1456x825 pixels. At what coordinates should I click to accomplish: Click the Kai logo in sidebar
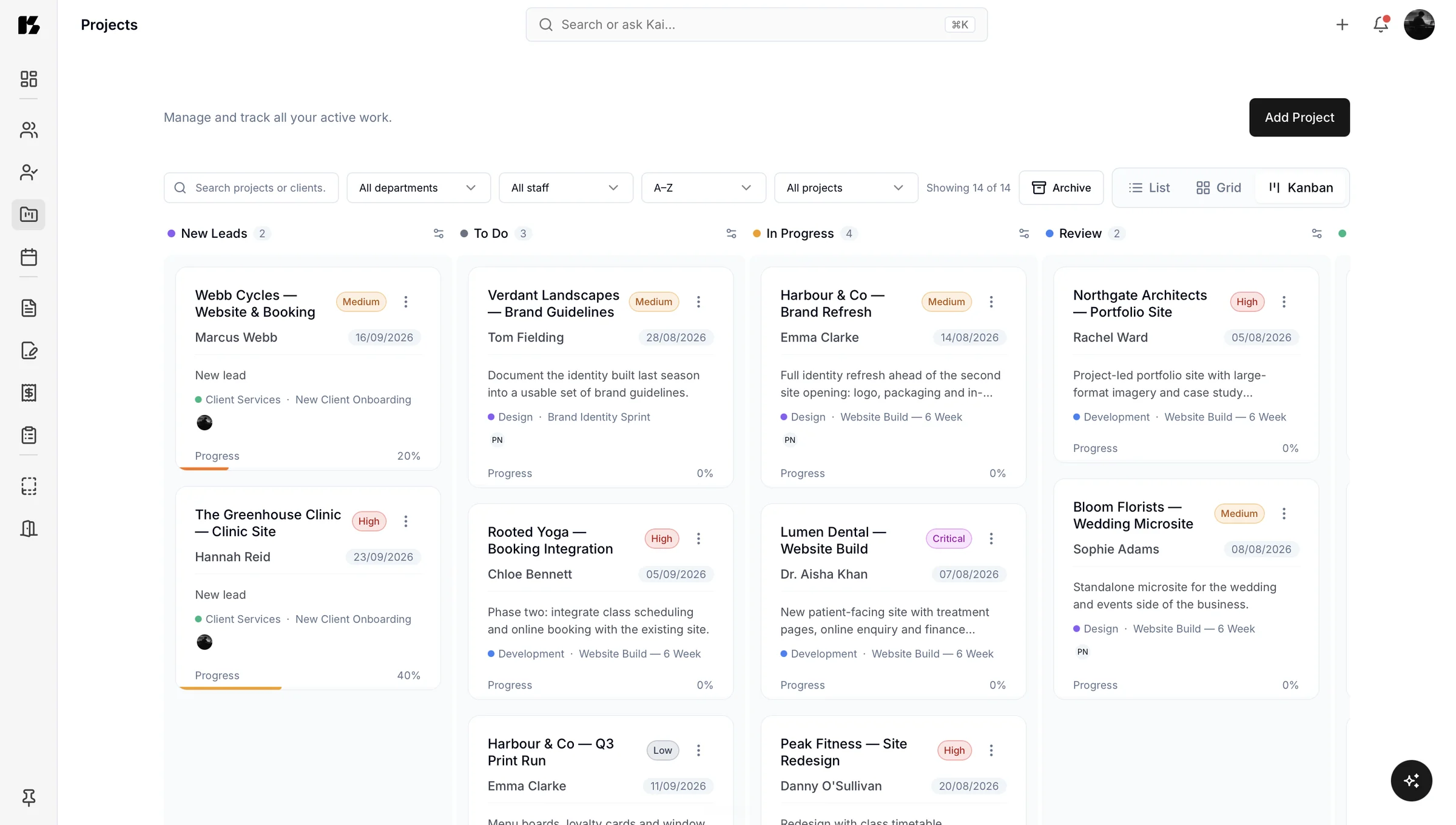click(29, 25)
